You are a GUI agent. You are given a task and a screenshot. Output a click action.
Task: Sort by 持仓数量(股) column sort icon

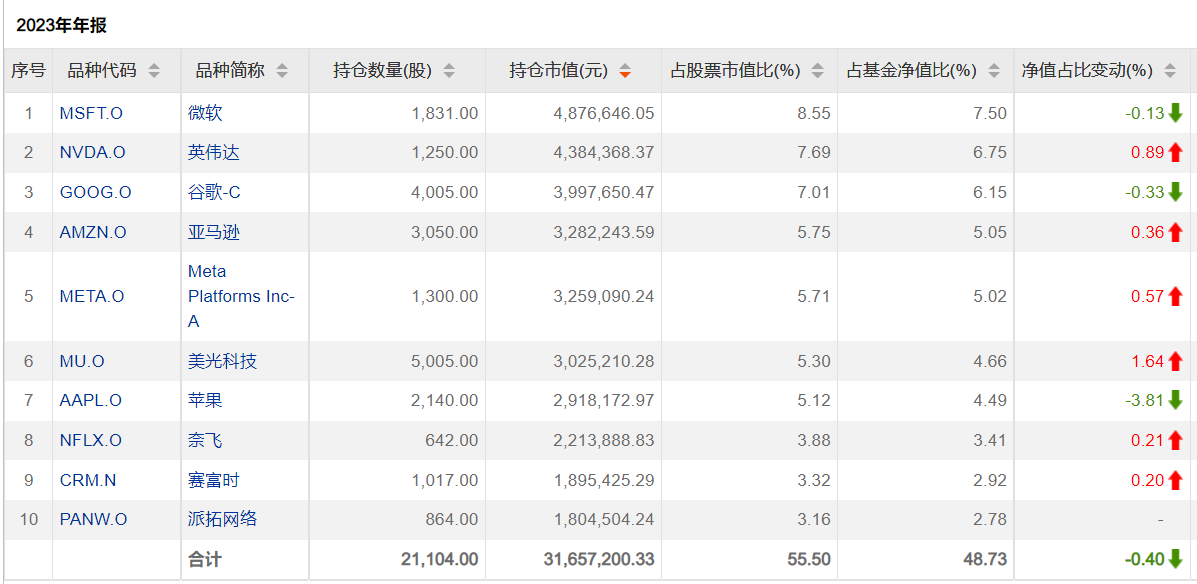449,71
